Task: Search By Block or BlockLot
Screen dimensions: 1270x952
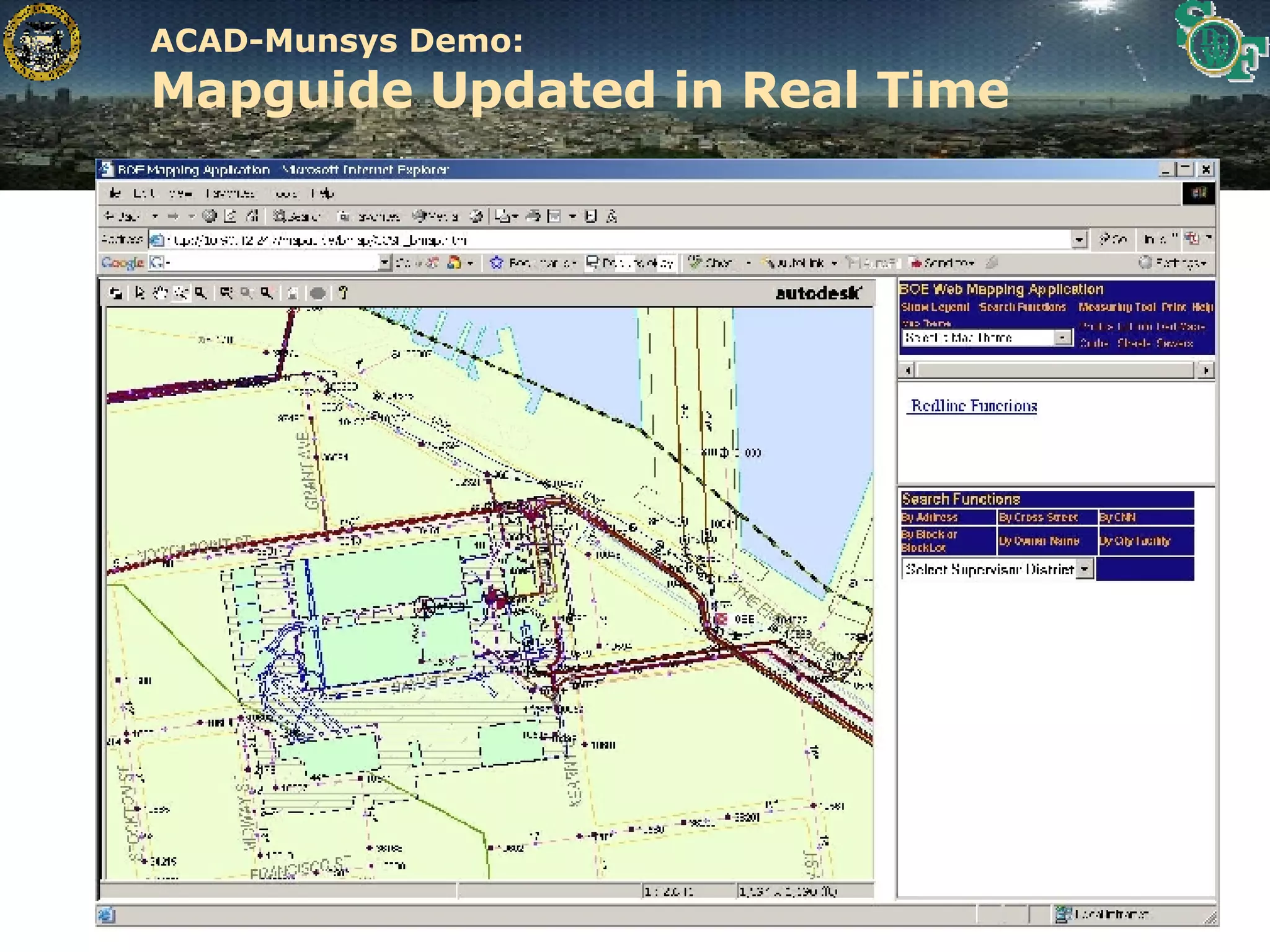Action: pos(948,541)
